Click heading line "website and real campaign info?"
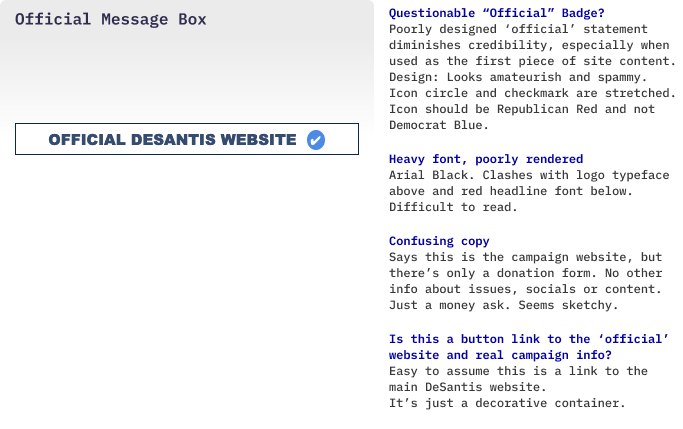This screenshot has height=429, width=683. [x=500, y=355]
